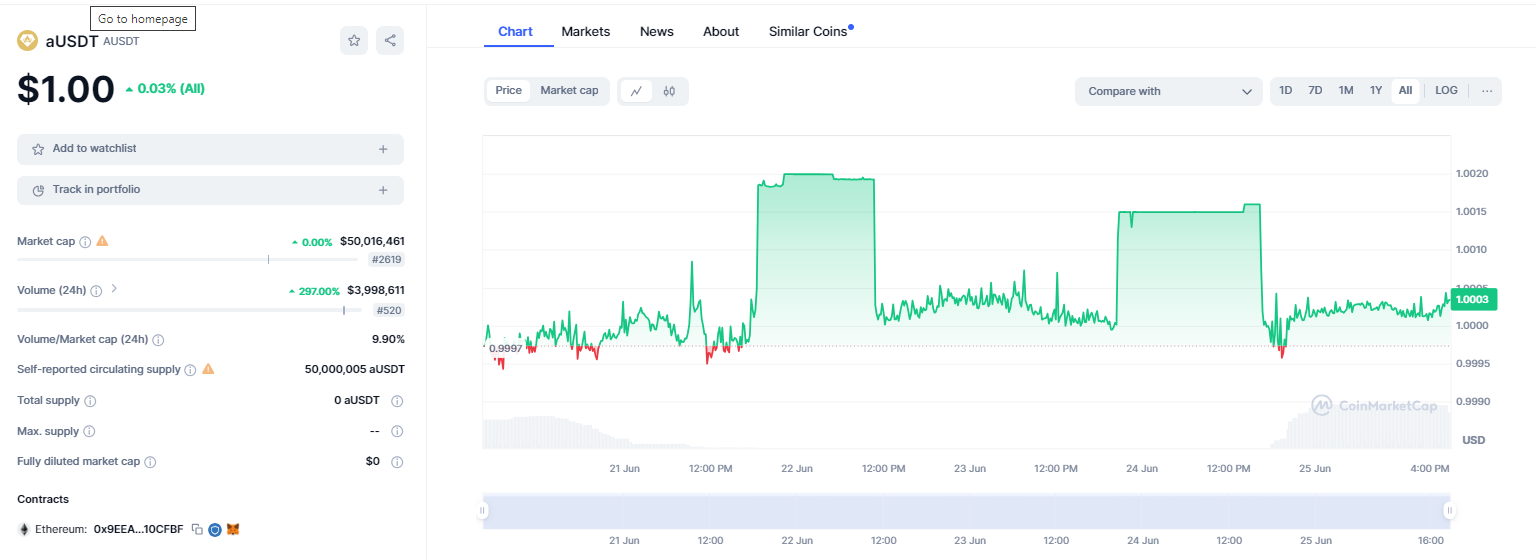Click the 1.0003 current price label
Screen dimensions: 1536x560
pos(1472,299)
